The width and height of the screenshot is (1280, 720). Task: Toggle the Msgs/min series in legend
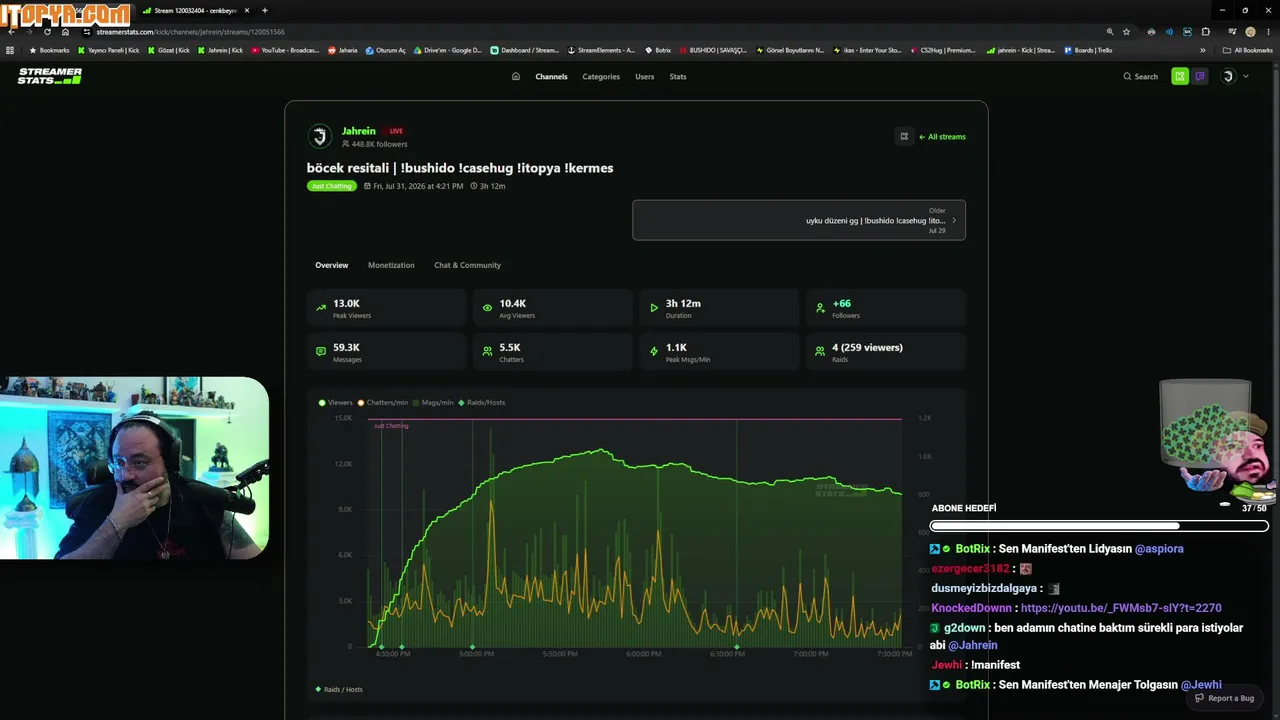point(433,402)
